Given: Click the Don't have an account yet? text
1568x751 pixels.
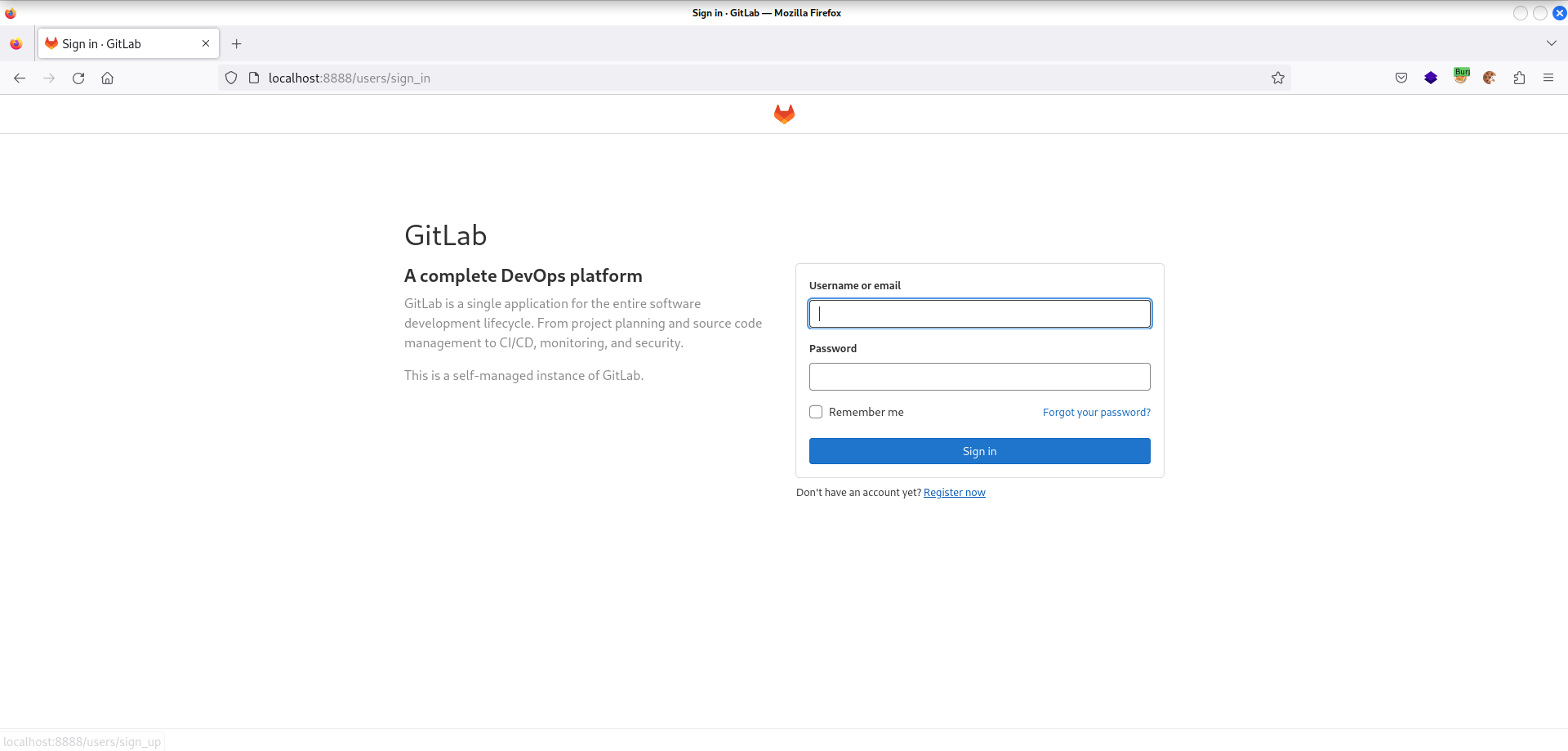Looking at the screenshot, I should [x=858, y=493].
